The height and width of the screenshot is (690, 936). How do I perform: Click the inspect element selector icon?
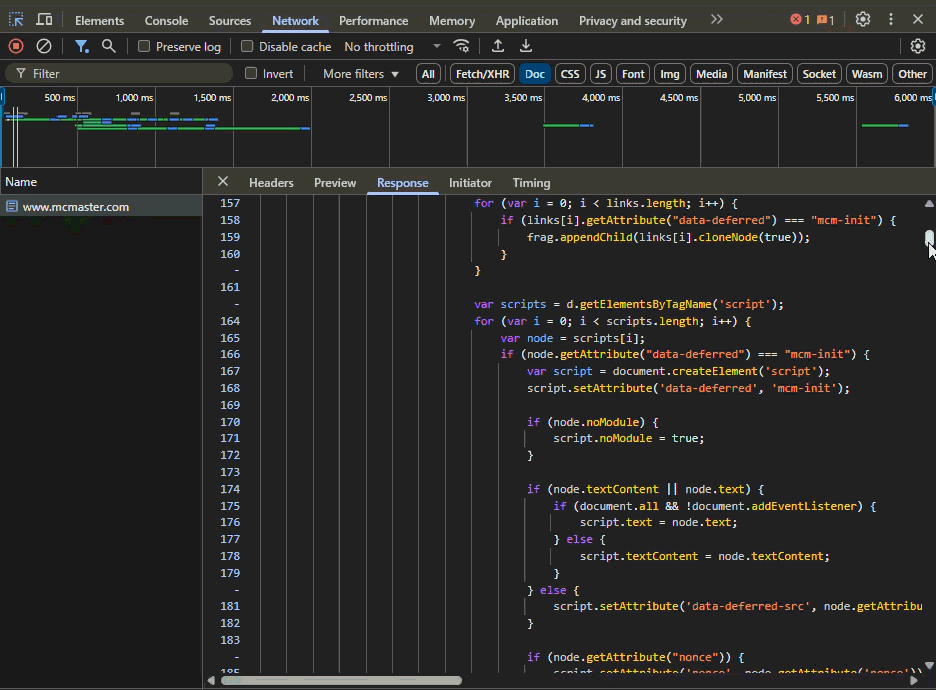click(x=17, y=20)
